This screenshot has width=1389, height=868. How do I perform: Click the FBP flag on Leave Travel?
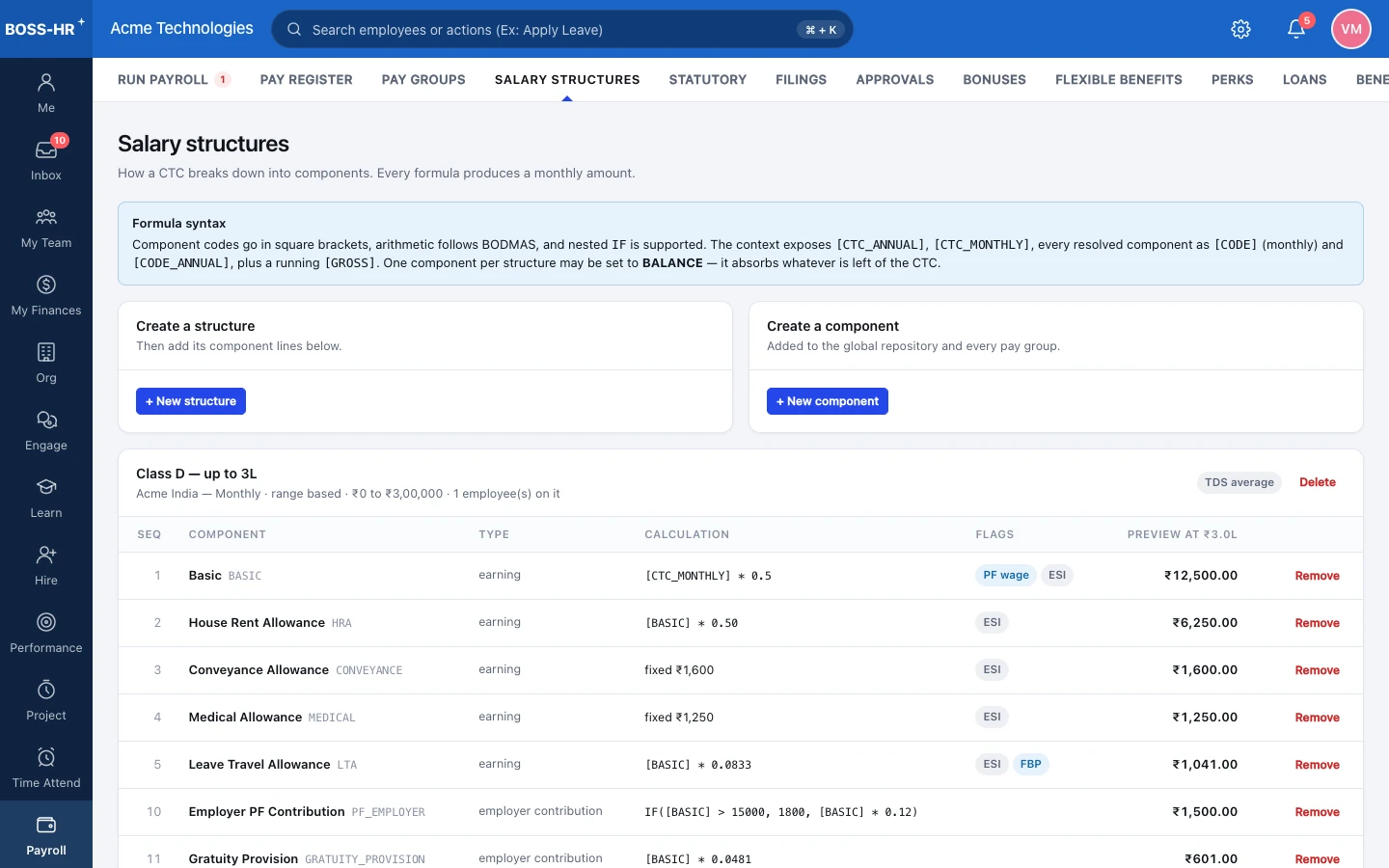1031,765
